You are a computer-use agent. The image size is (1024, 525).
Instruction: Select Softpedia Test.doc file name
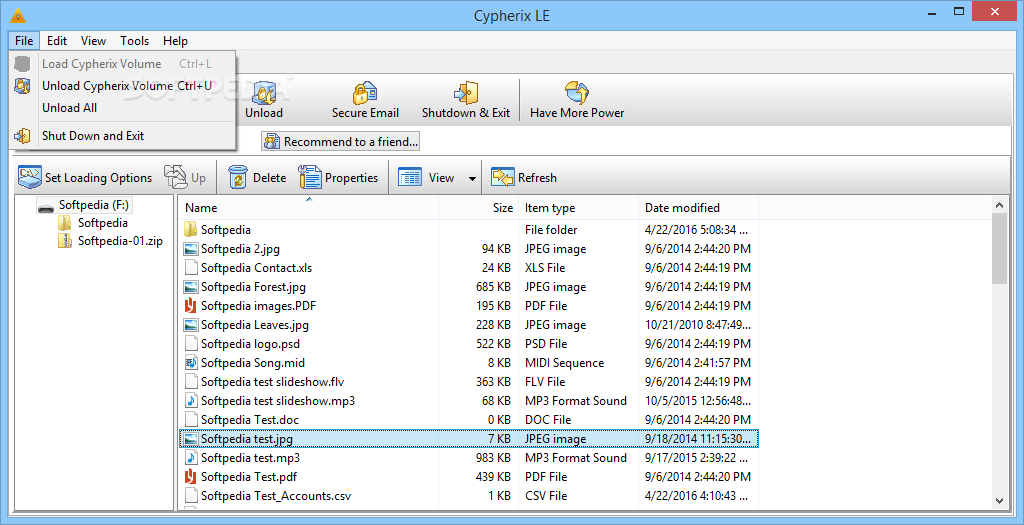[249, 420]
